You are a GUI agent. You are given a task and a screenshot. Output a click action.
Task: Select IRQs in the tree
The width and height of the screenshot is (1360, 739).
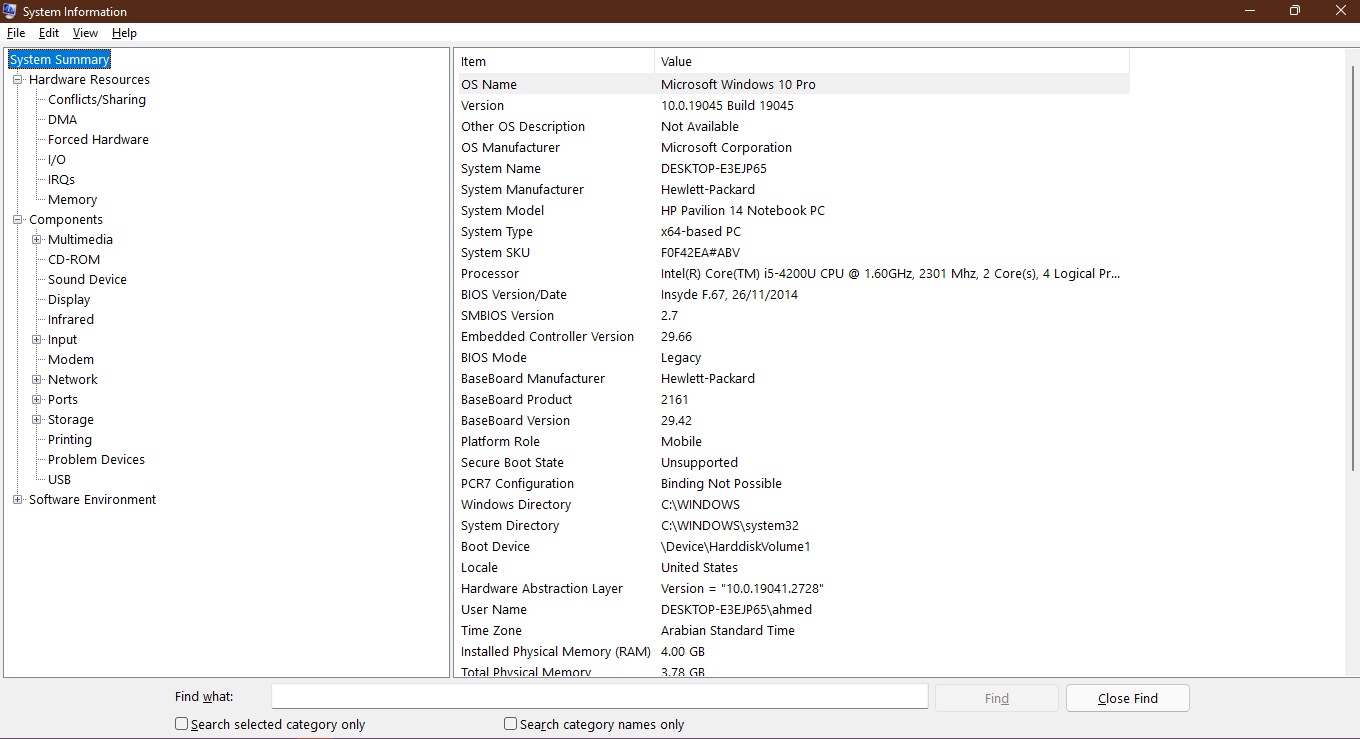coord(61,180)
